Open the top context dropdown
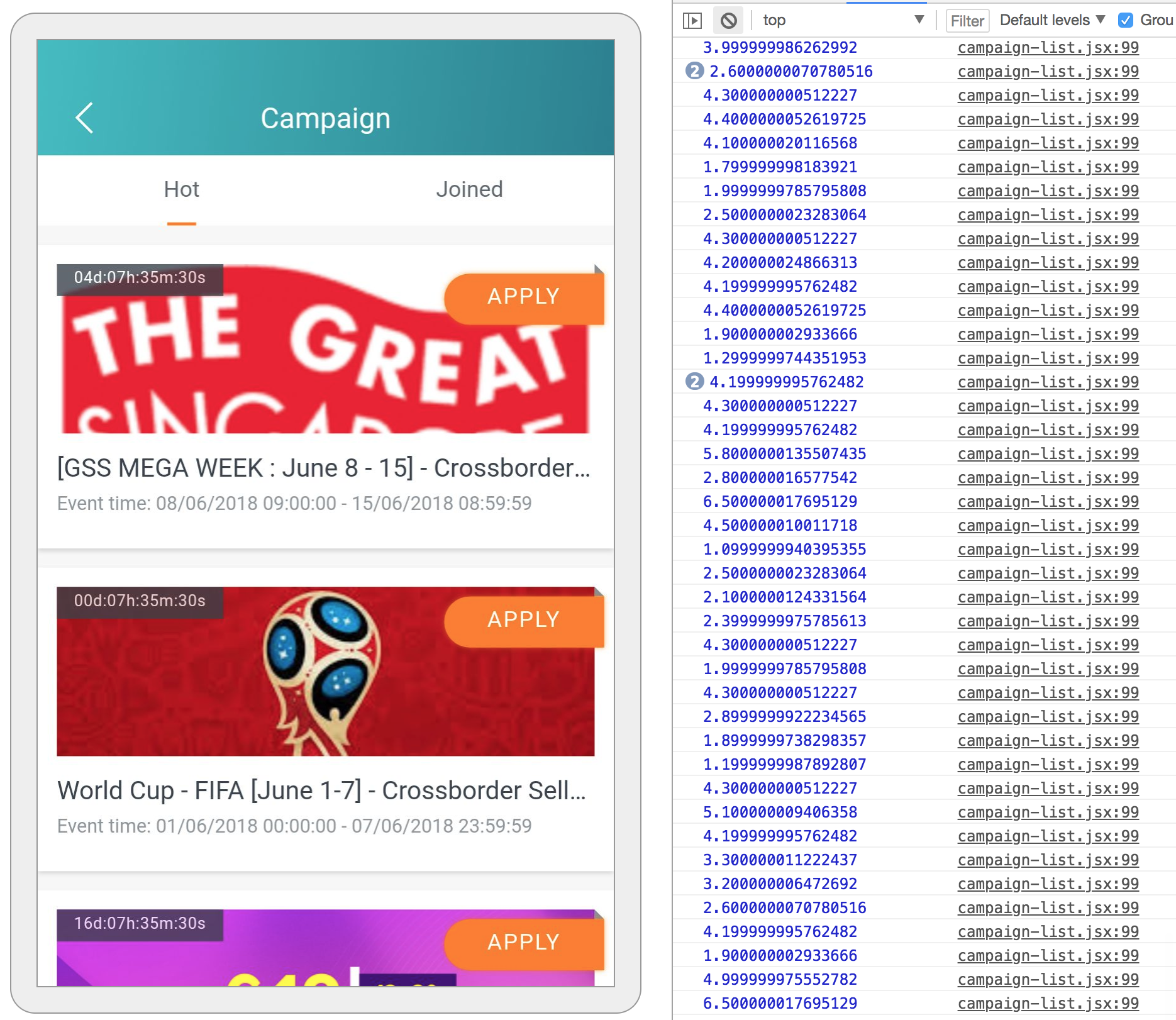The width and height of the screenshot is (1176, 1020). (843, 20)
